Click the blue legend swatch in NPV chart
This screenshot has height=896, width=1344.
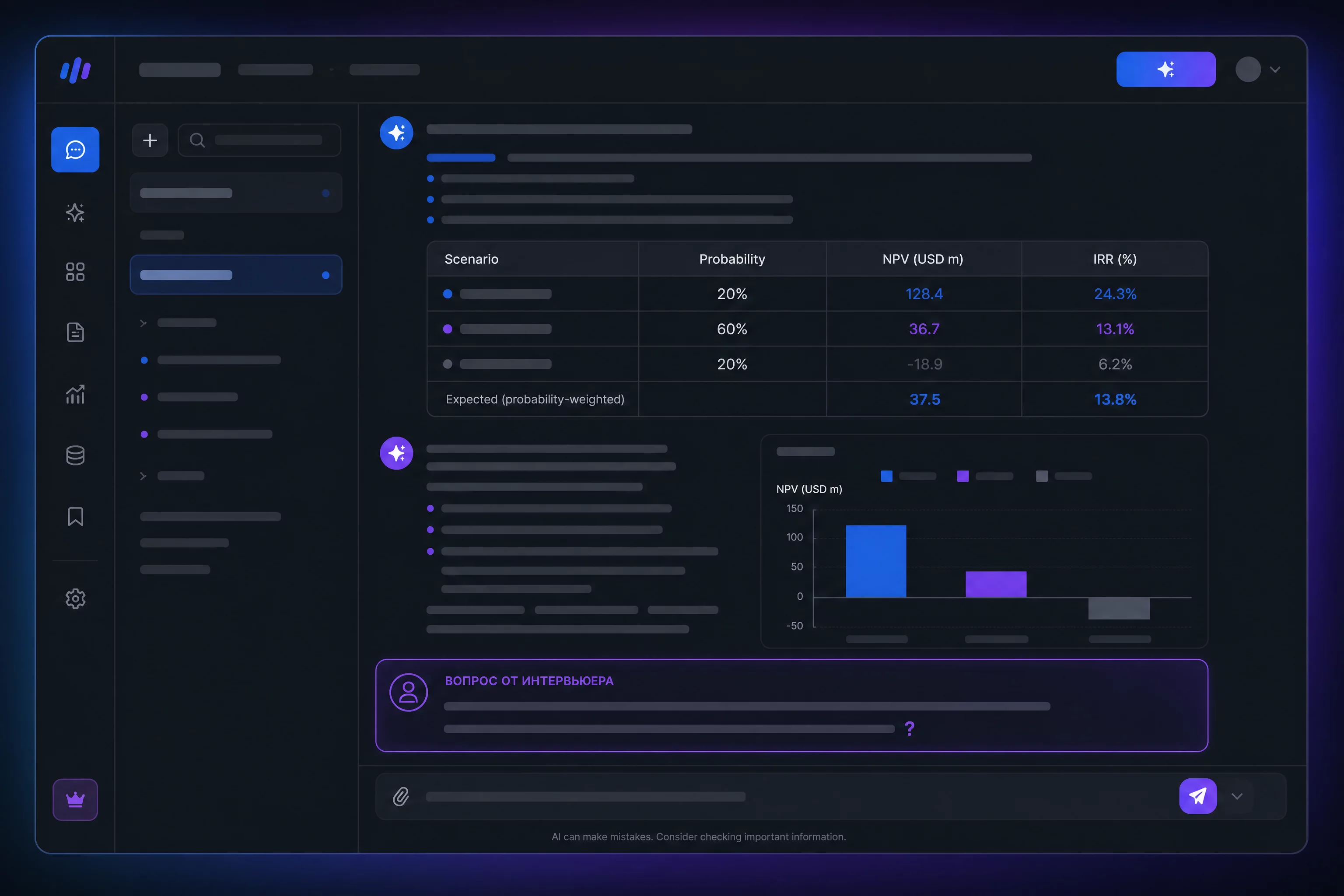(886, 476)
